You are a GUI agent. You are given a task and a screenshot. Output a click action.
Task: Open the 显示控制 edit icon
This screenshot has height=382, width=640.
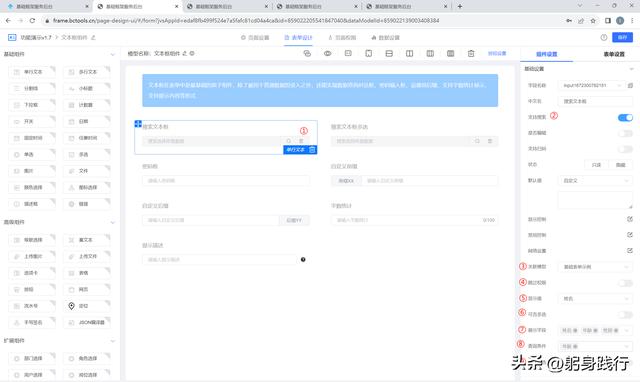(630, 219)
